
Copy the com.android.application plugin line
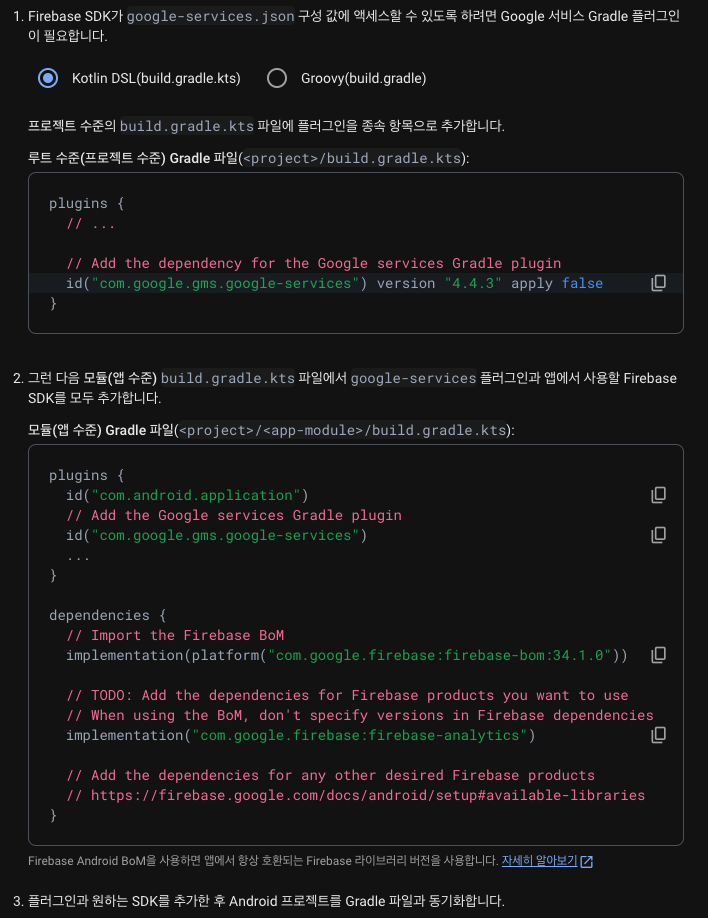tap(658, 495)
